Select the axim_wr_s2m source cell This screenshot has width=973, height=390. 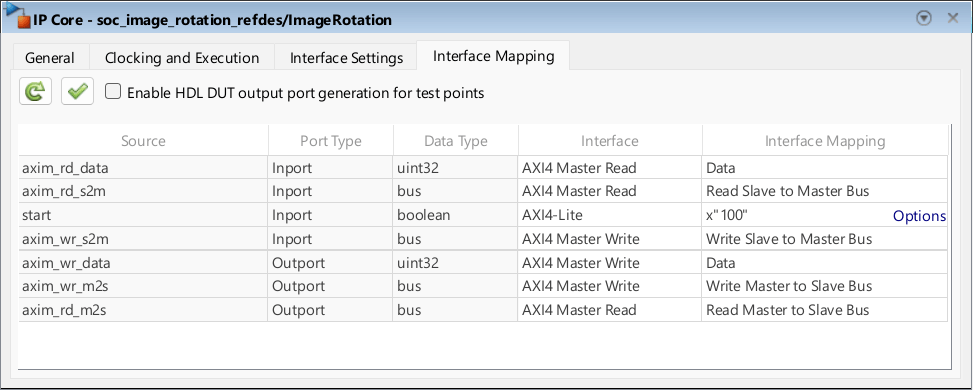(143, 239)
